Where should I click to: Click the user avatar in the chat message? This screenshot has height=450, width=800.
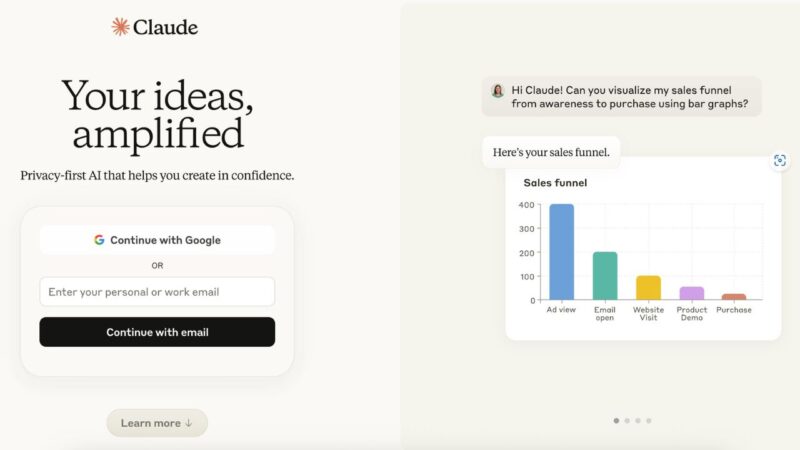point(498,90)
